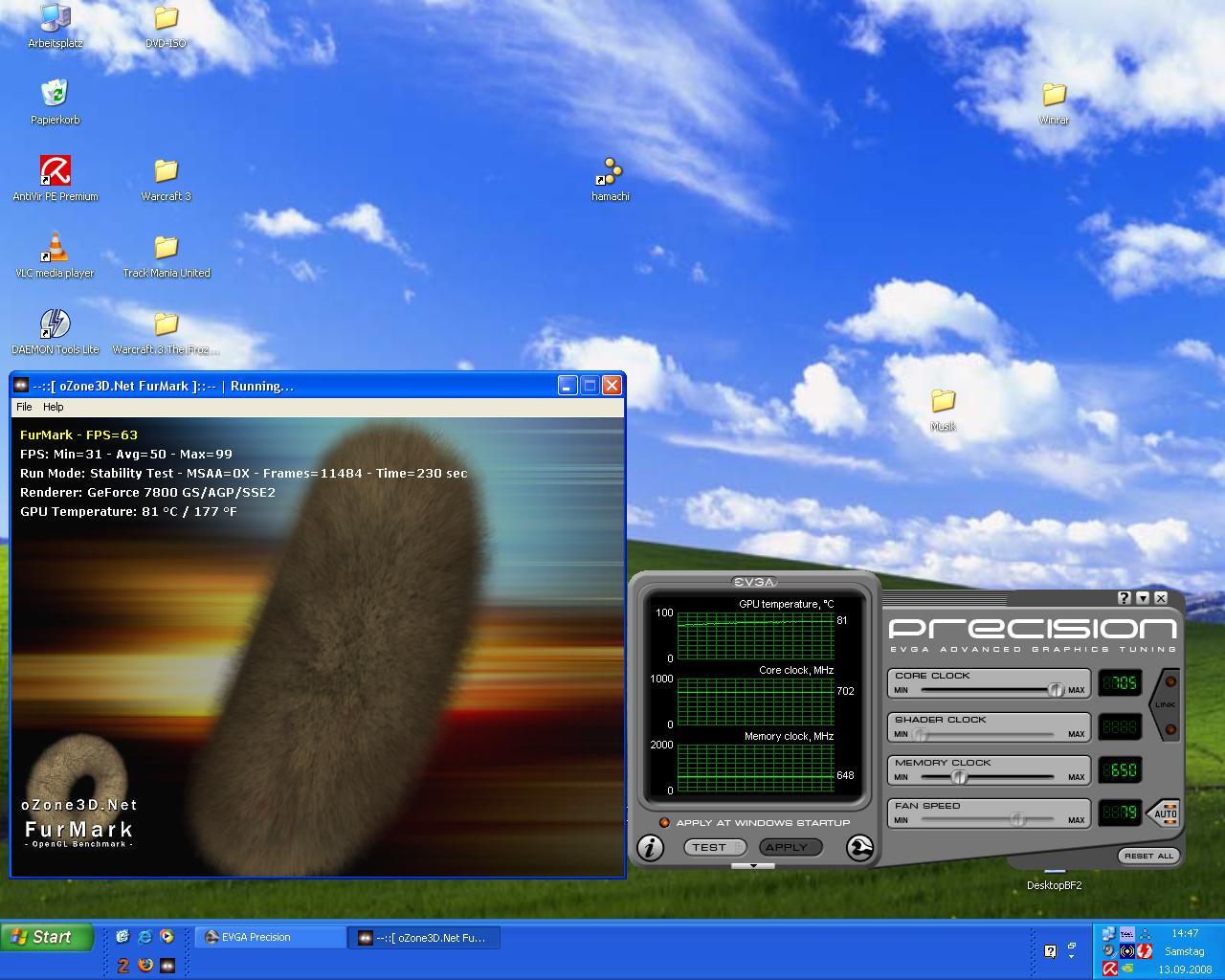This screenshot has height=980, width=1225.
Task: Click the taskbar help question icon
Action: point(1050,950)
